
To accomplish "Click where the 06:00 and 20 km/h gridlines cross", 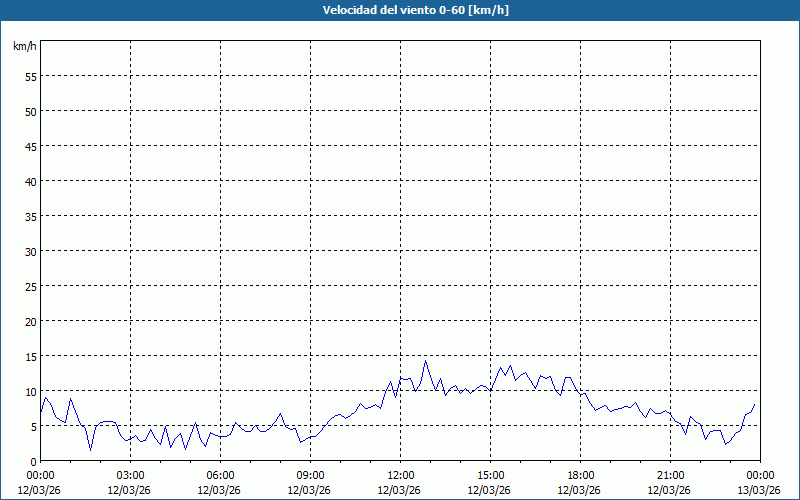I will coord(220,321).
